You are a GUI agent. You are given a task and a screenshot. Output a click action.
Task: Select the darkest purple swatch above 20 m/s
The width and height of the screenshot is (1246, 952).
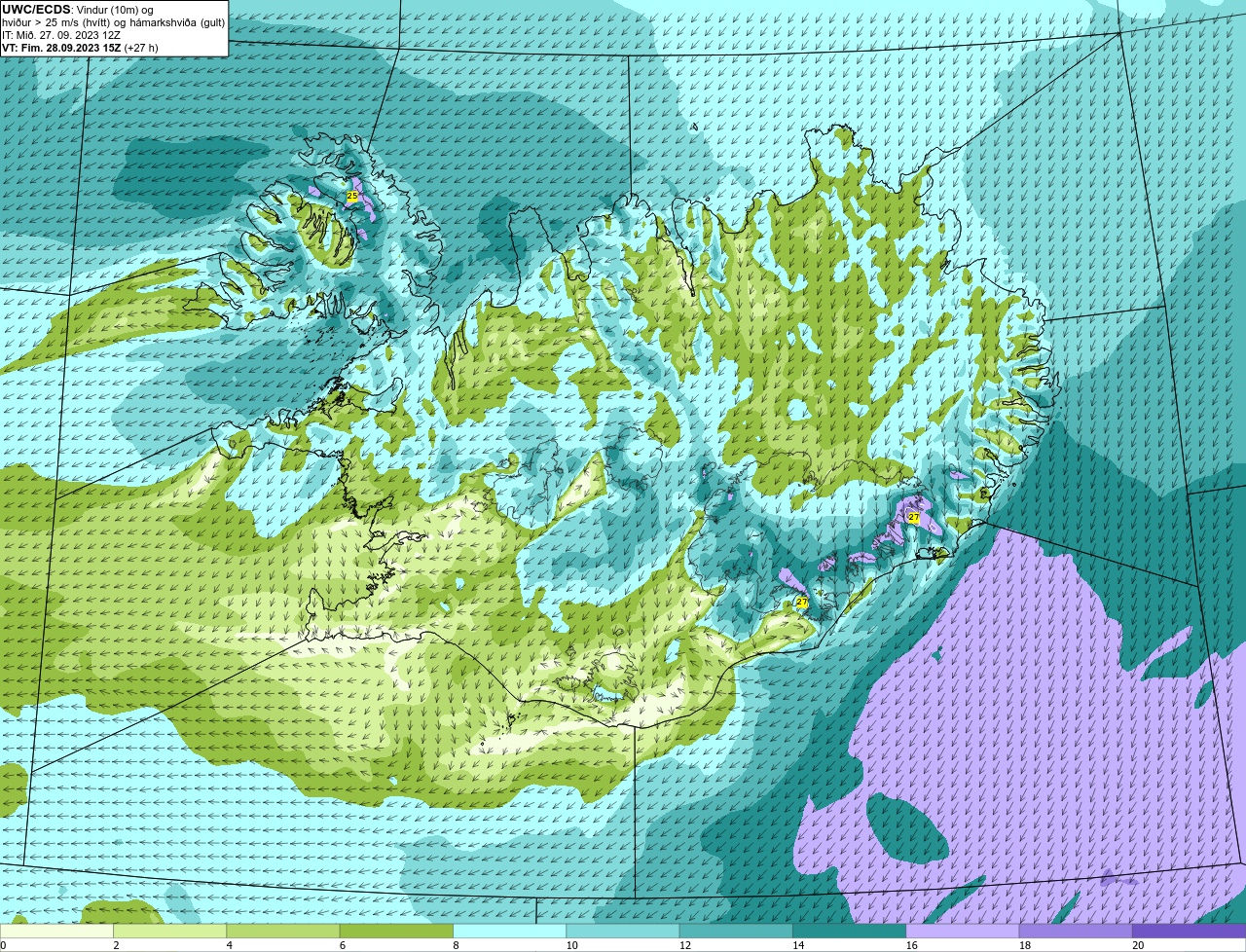[x=1190, y=932]
